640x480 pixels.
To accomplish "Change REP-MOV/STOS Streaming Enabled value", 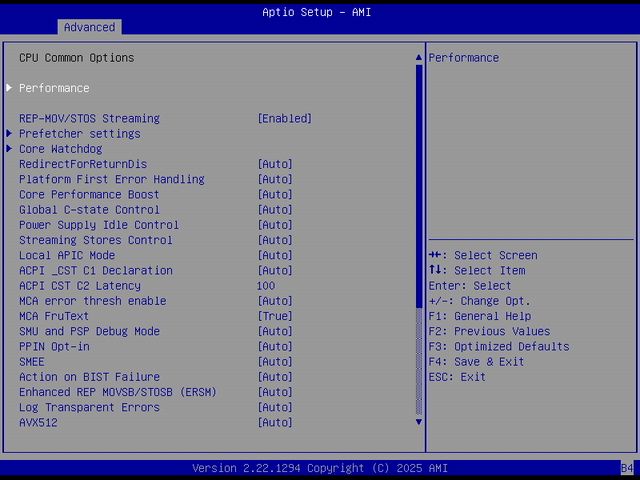I will pyautogui.click(x=284, y=118).
